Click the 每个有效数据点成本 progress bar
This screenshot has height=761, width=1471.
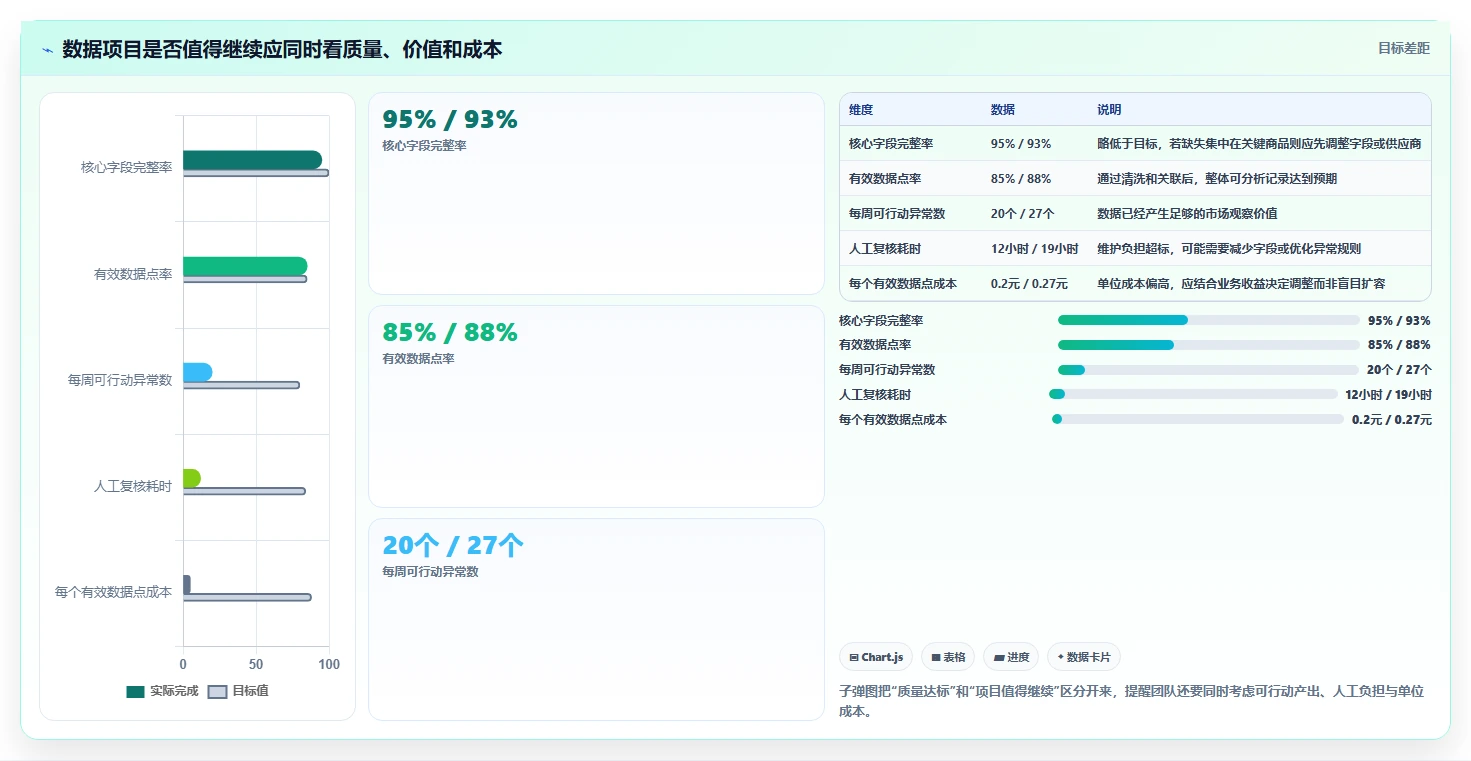point(1198,419)
